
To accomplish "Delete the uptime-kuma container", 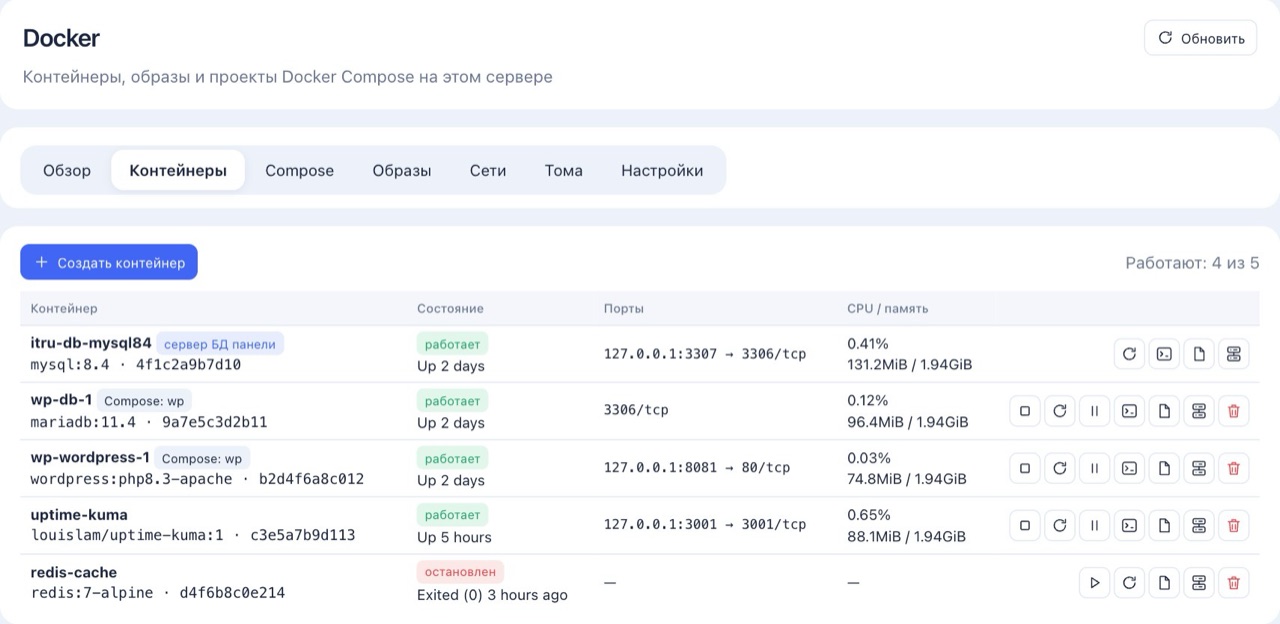I will [1234, 525].
